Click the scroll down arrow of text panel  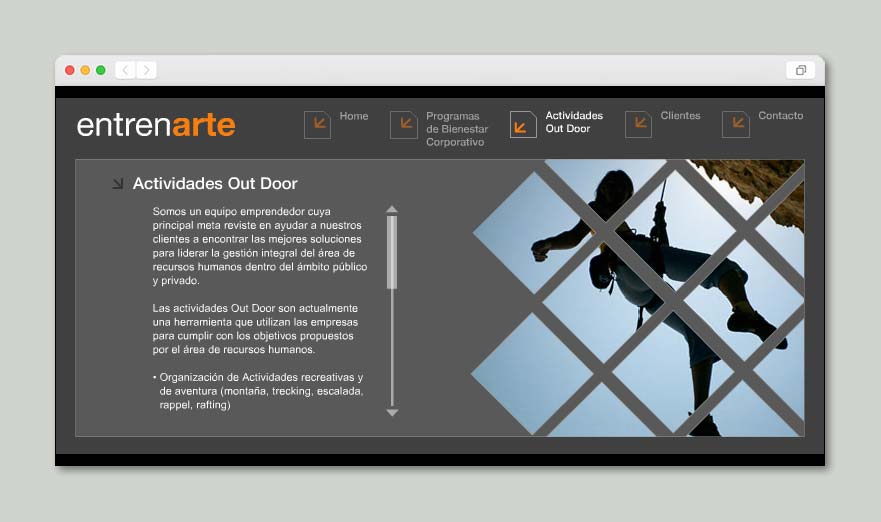[x=392, y=412]
